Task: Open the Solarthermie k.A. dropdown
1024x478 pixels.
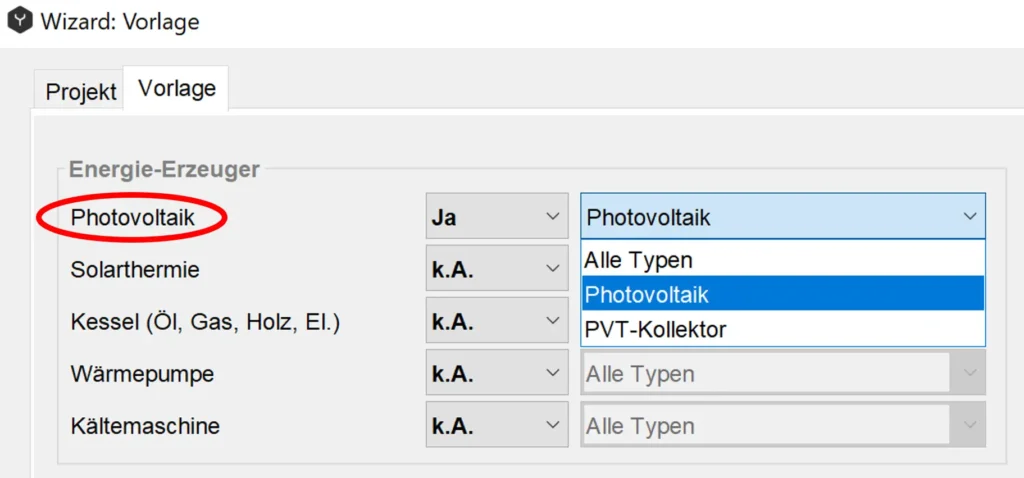Action: pos(497,268)
